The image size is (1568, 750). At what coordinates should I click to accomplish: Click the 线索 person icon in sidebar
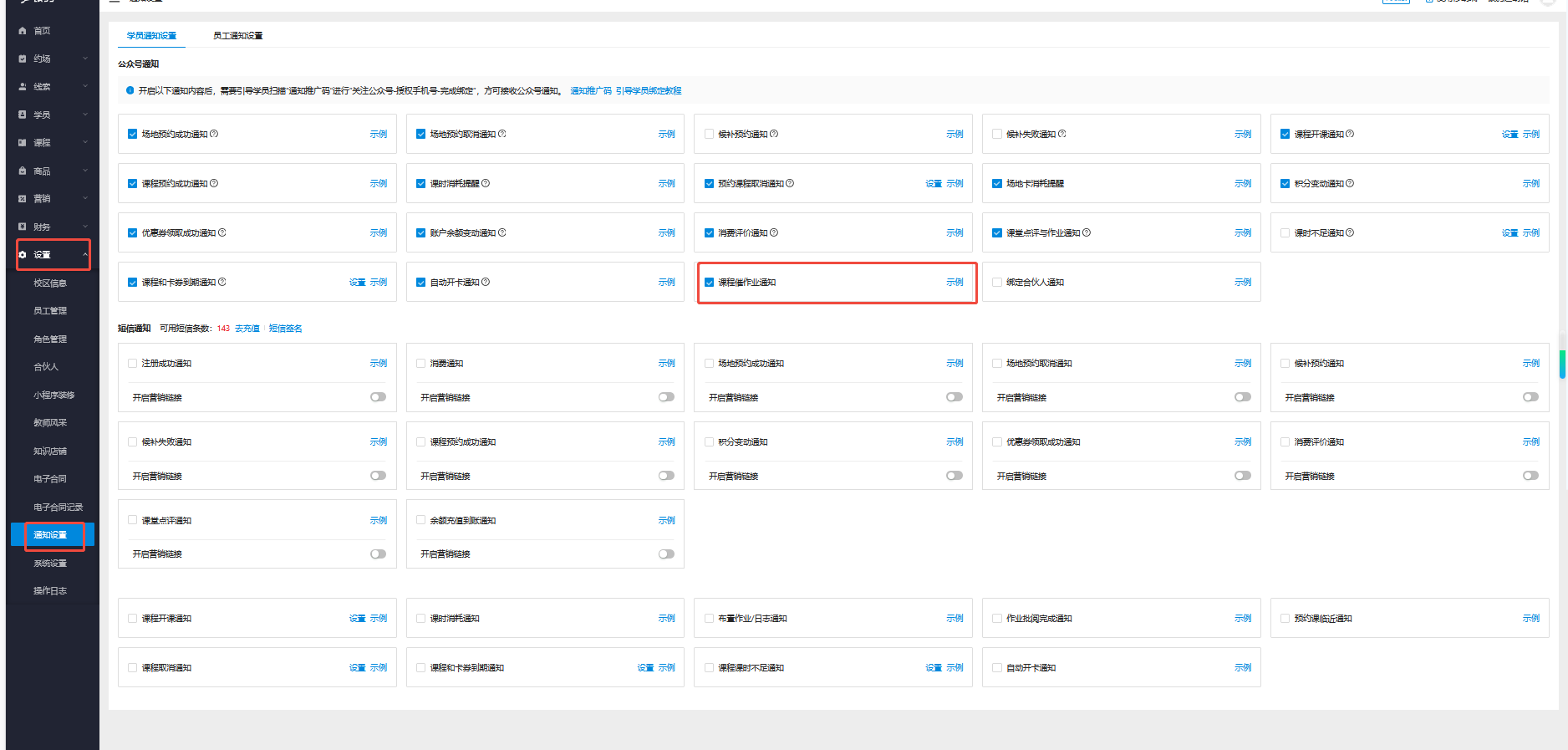[23, 87]
